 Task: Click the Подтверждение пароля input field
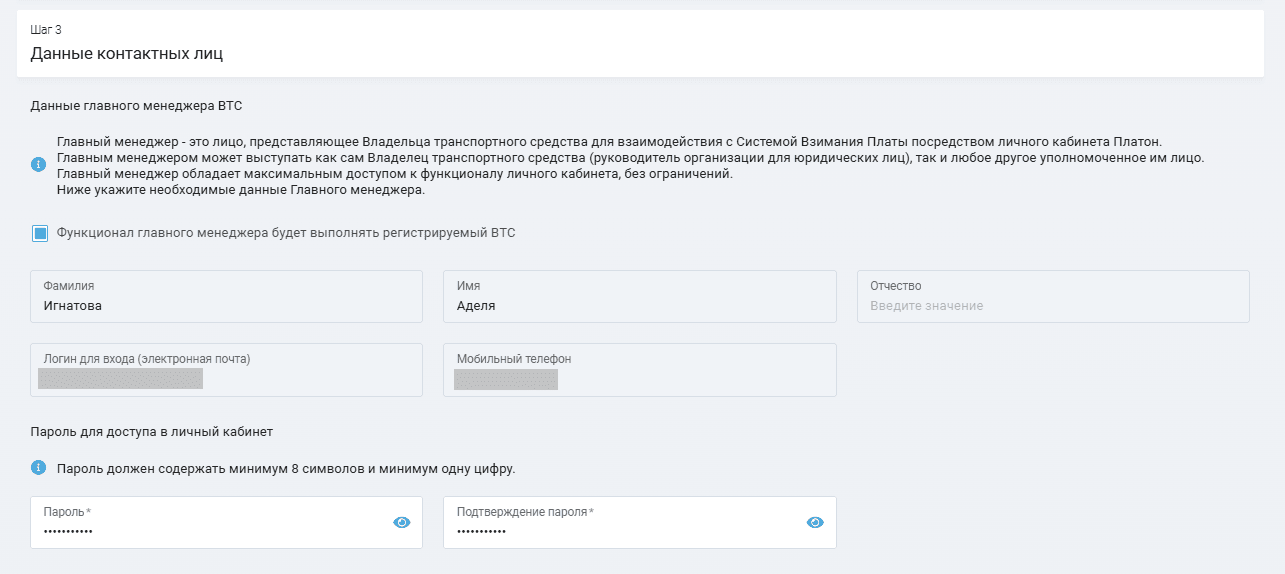[x=640, y=522]
